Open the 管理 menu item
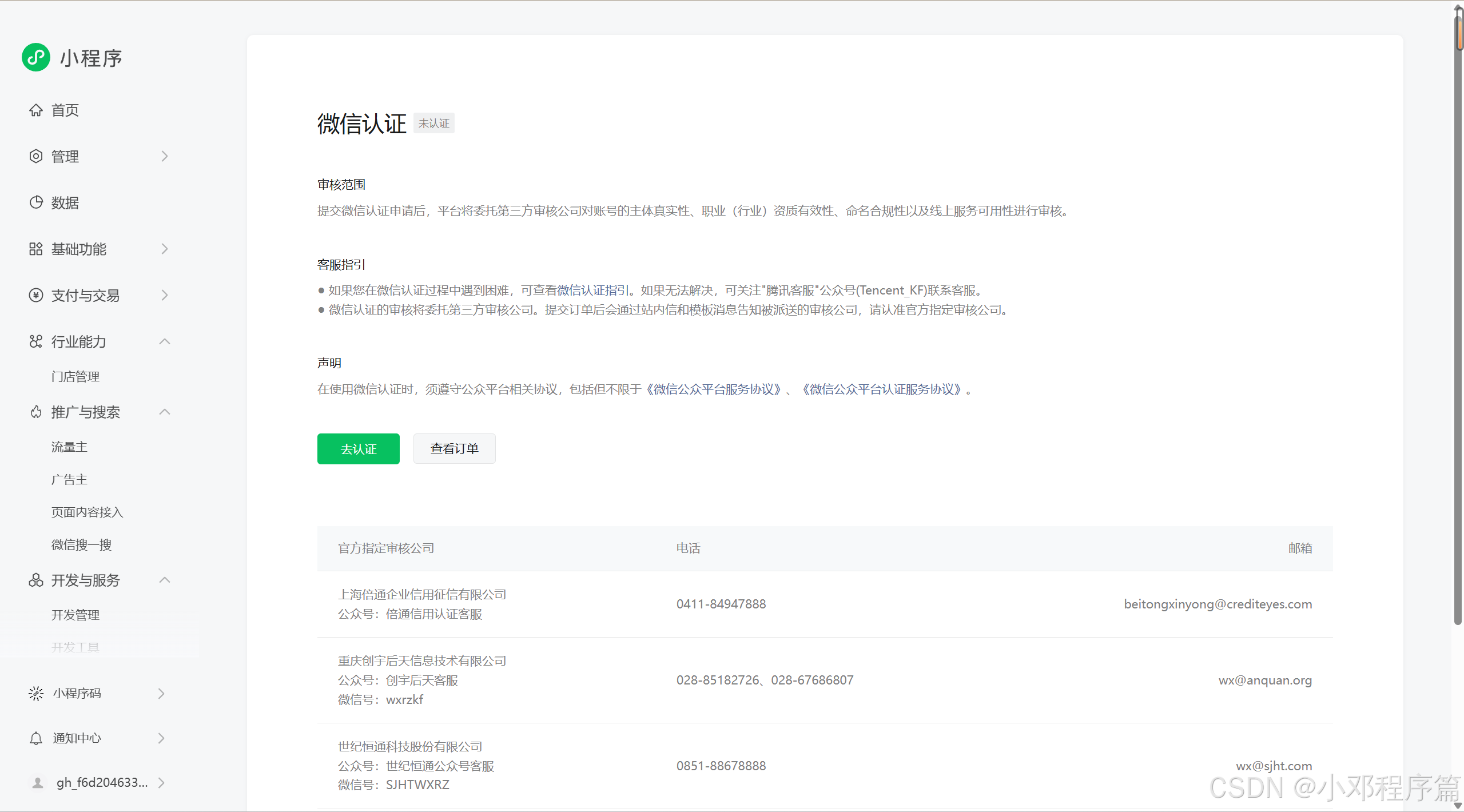This screenshot has width=1464, height=812. click(65, 156)
